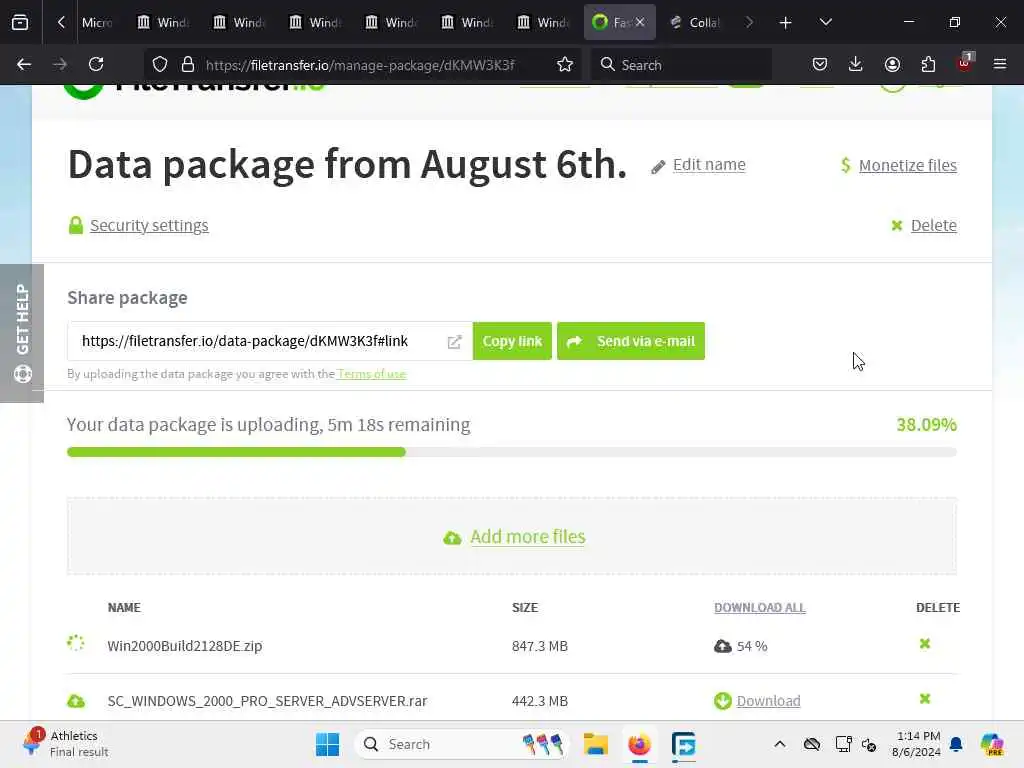The width and height of the screenshot is (1024, 768).
Task: Save page to Pocket
Action: 820,64
